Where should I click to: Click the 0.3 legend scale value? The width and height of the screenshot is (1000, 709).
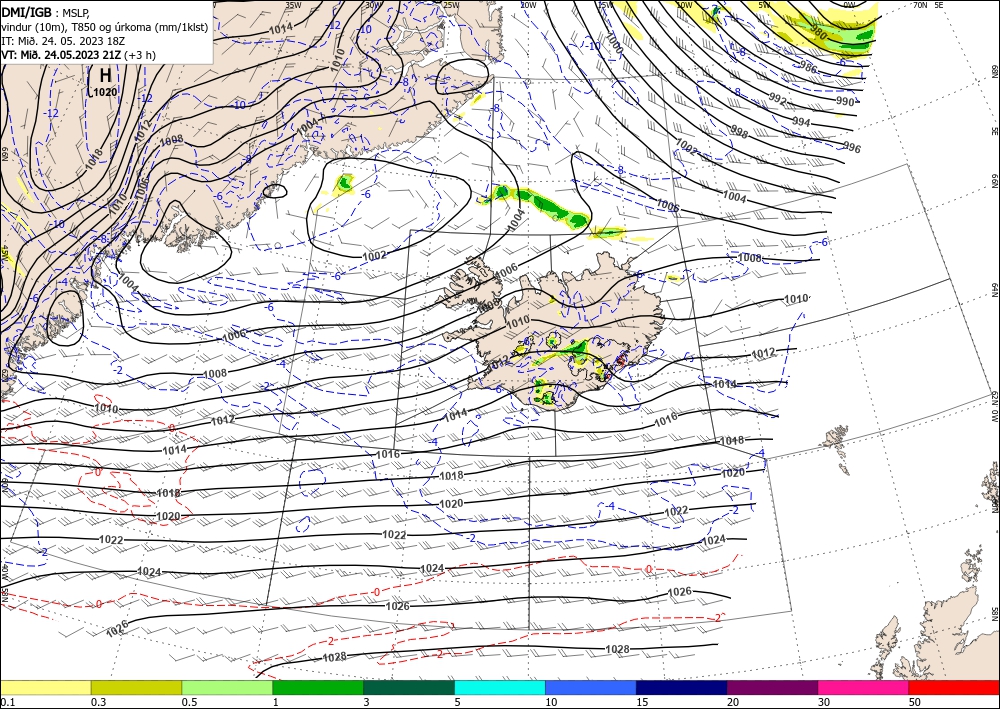point(98,702)
